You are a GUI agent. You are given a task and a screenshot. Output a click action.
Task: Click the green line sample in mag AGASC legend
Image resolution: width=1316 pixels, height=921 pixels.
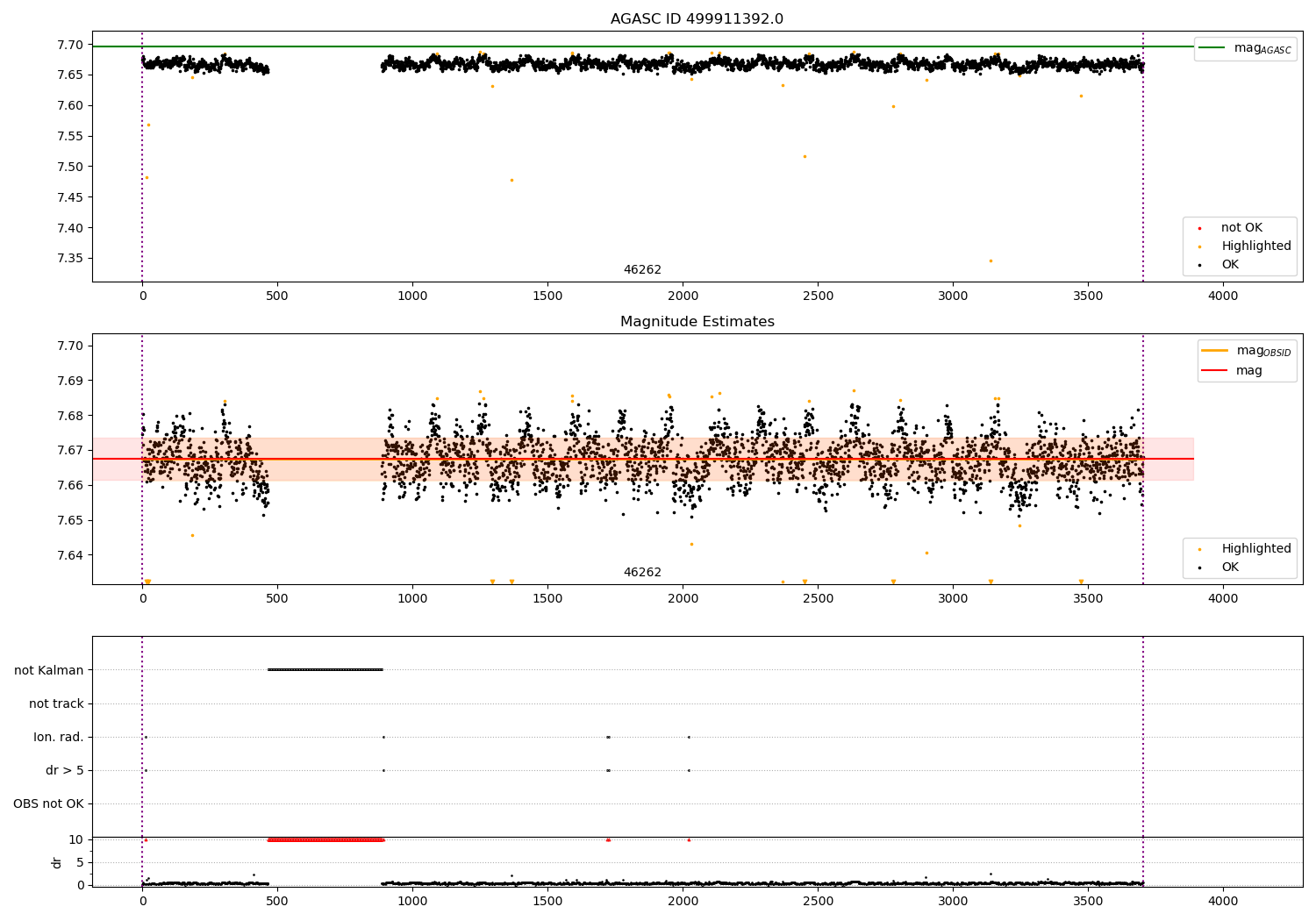click(1212, 48)
